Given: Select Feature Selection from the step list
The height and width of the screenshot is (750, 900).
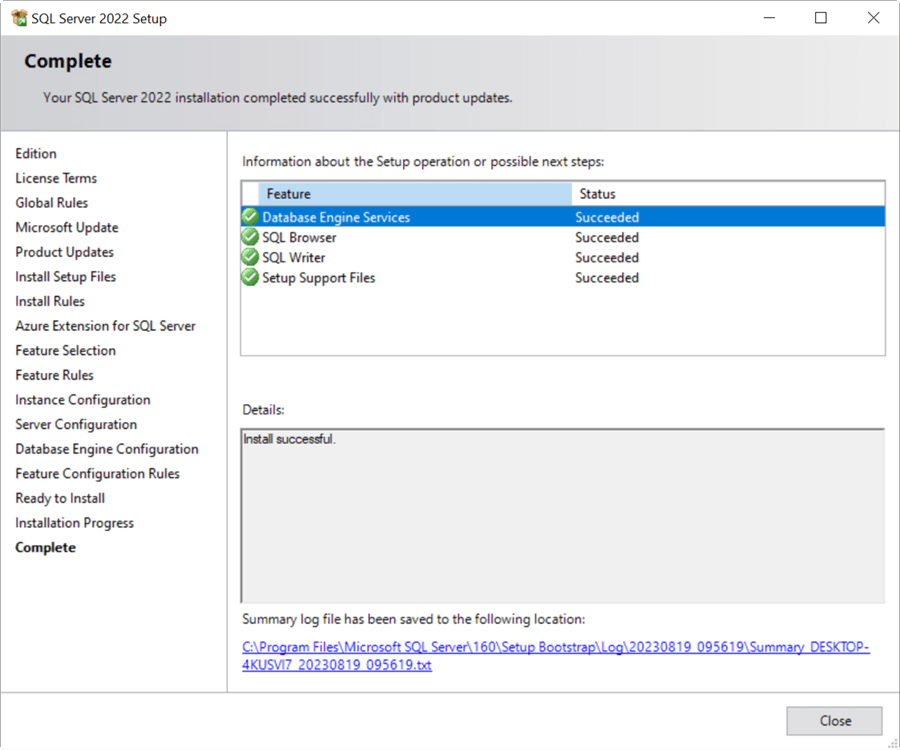Looking at the screenshot, I should [65, 350].
